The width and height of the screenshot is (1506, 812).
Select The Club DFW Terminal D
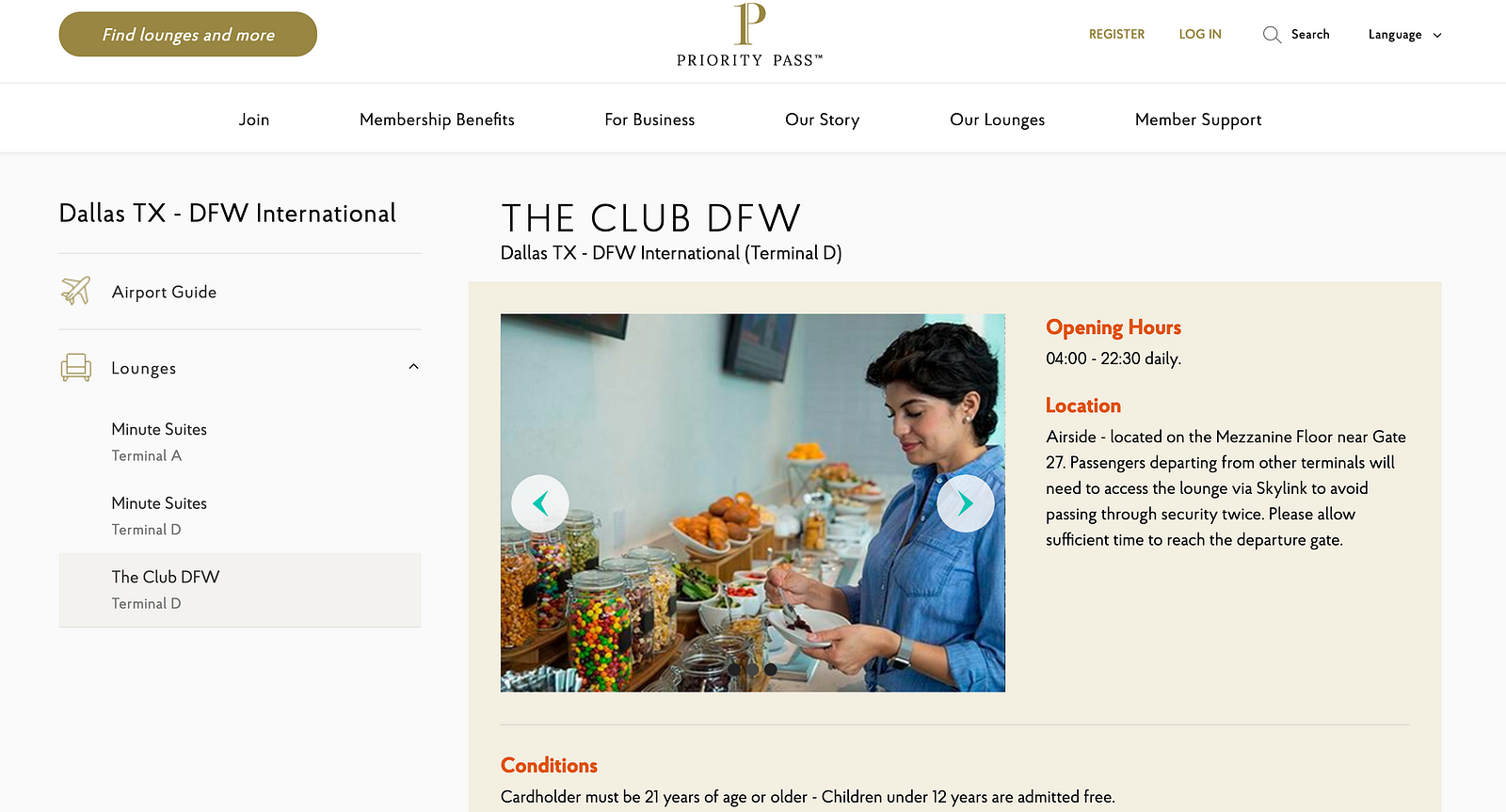tap(240, 590)
